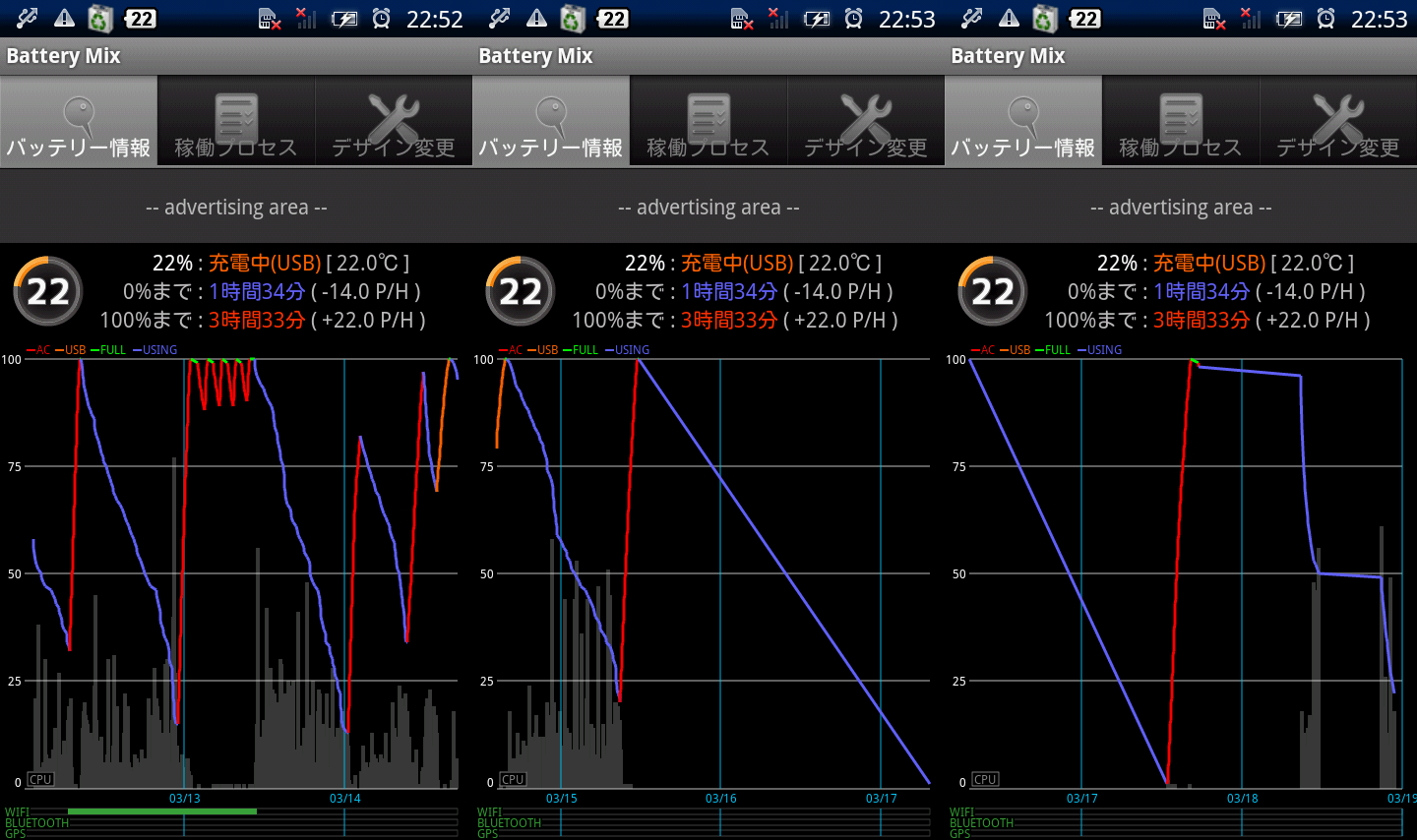Tap the process list icon in the middle screen
The image size is (1417, 840).
[708, 116]
